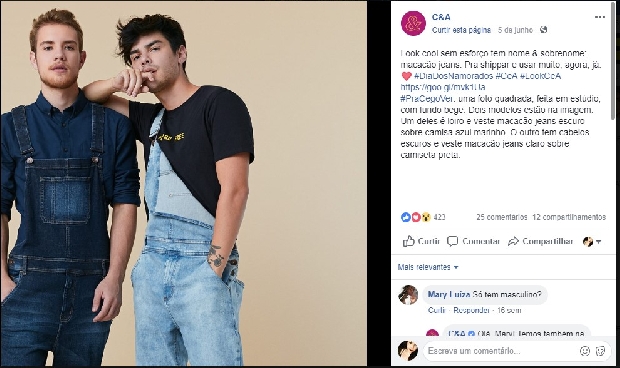
Task: Click Mary Luiza's profile name
Action: pos(449,294)
